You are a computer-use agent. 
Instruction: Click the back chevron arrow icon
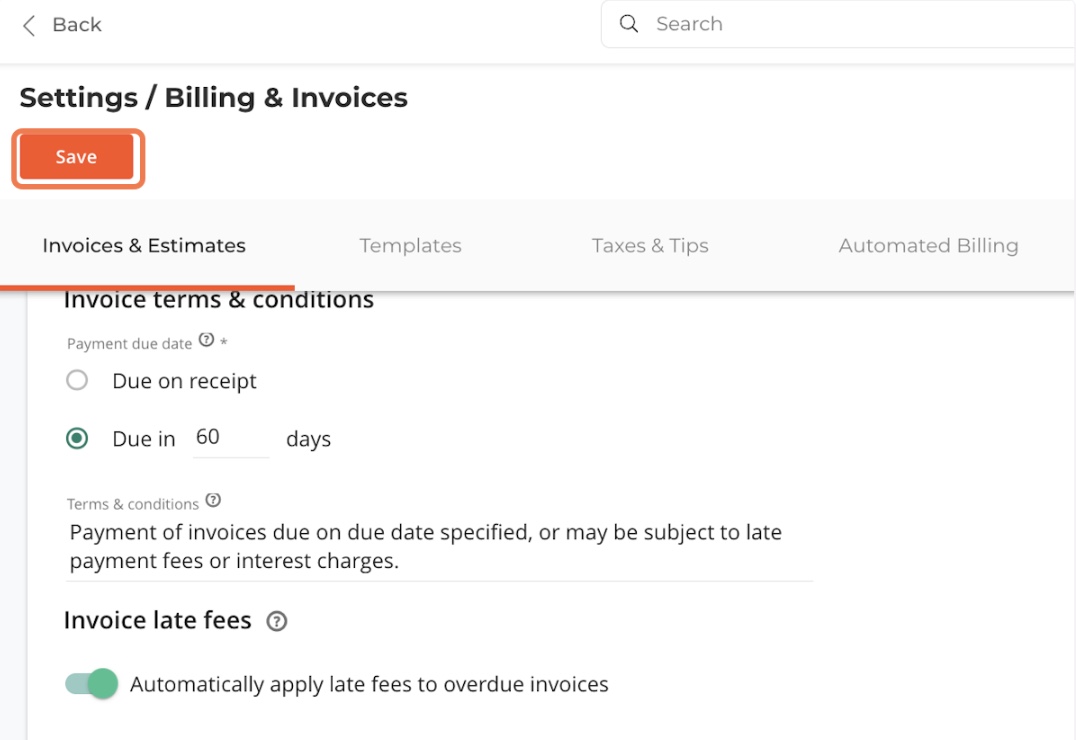29,26
